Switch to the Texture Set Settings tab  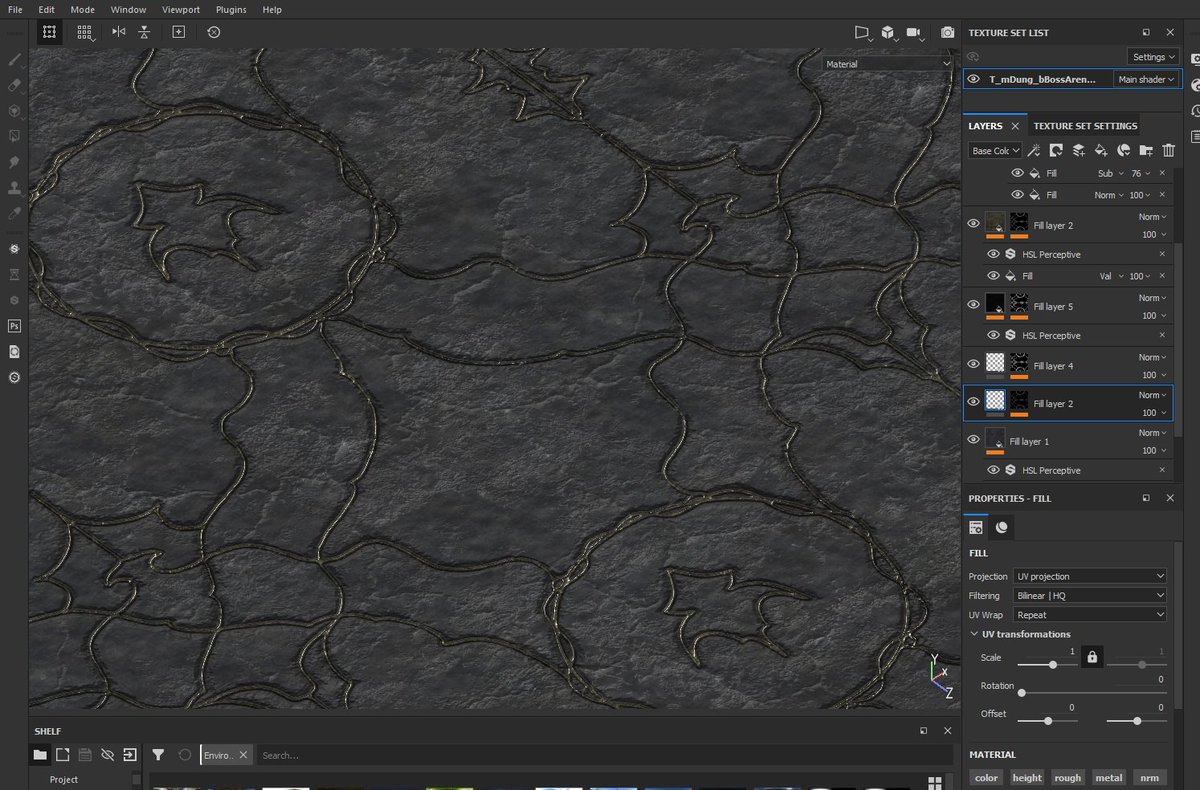(1085, 126)
